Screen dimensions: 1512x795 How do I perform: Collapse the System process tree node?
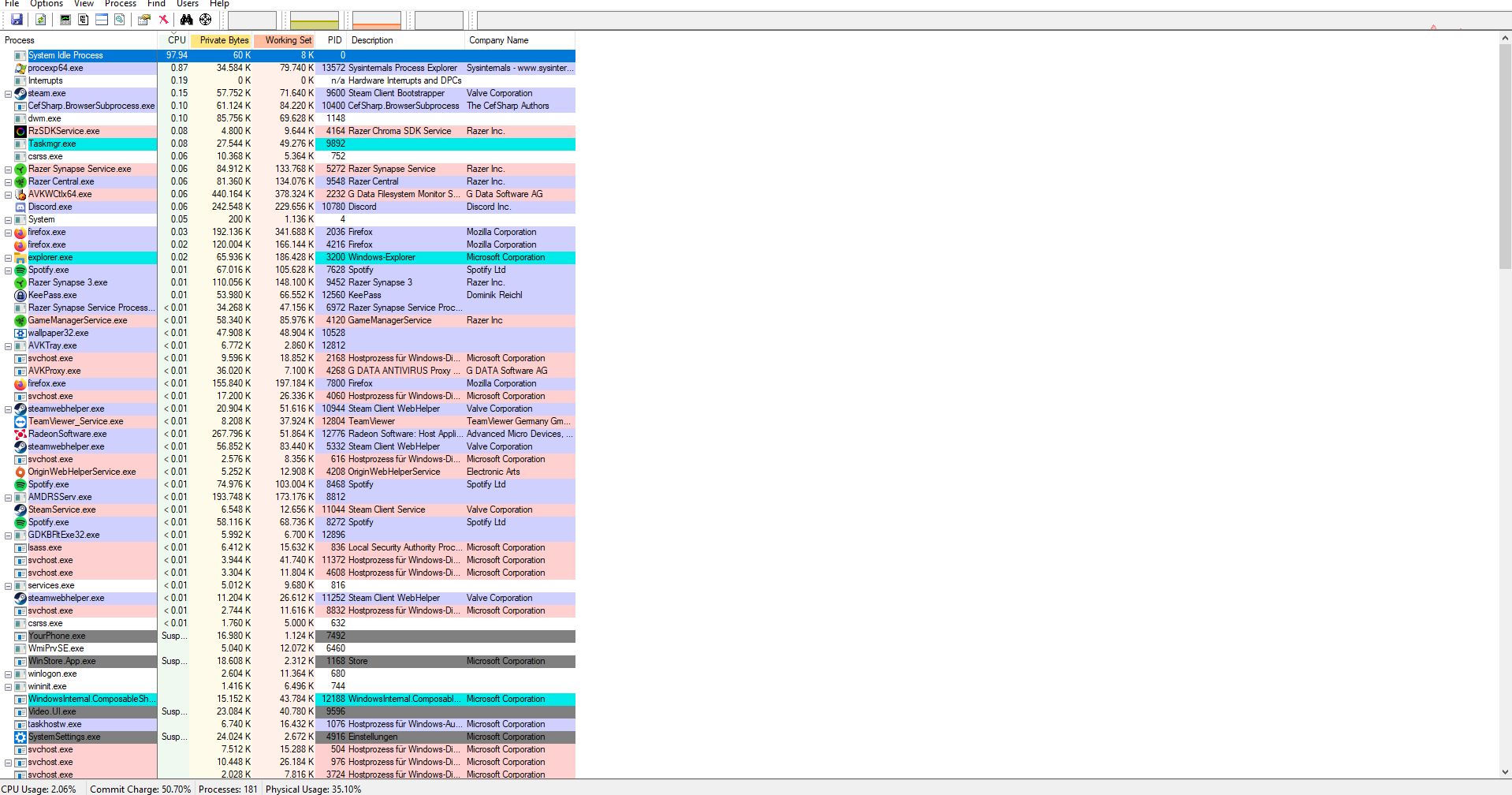(x=8, y=220)
